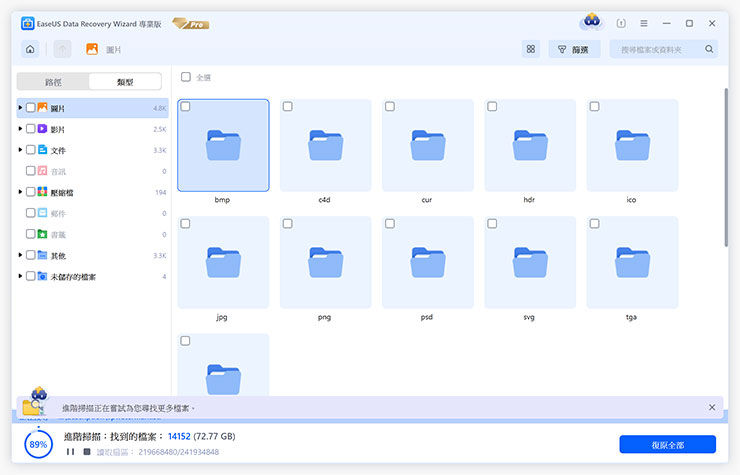Switch to grid view layout icon

pyautogui.click(x=530, y=49)
